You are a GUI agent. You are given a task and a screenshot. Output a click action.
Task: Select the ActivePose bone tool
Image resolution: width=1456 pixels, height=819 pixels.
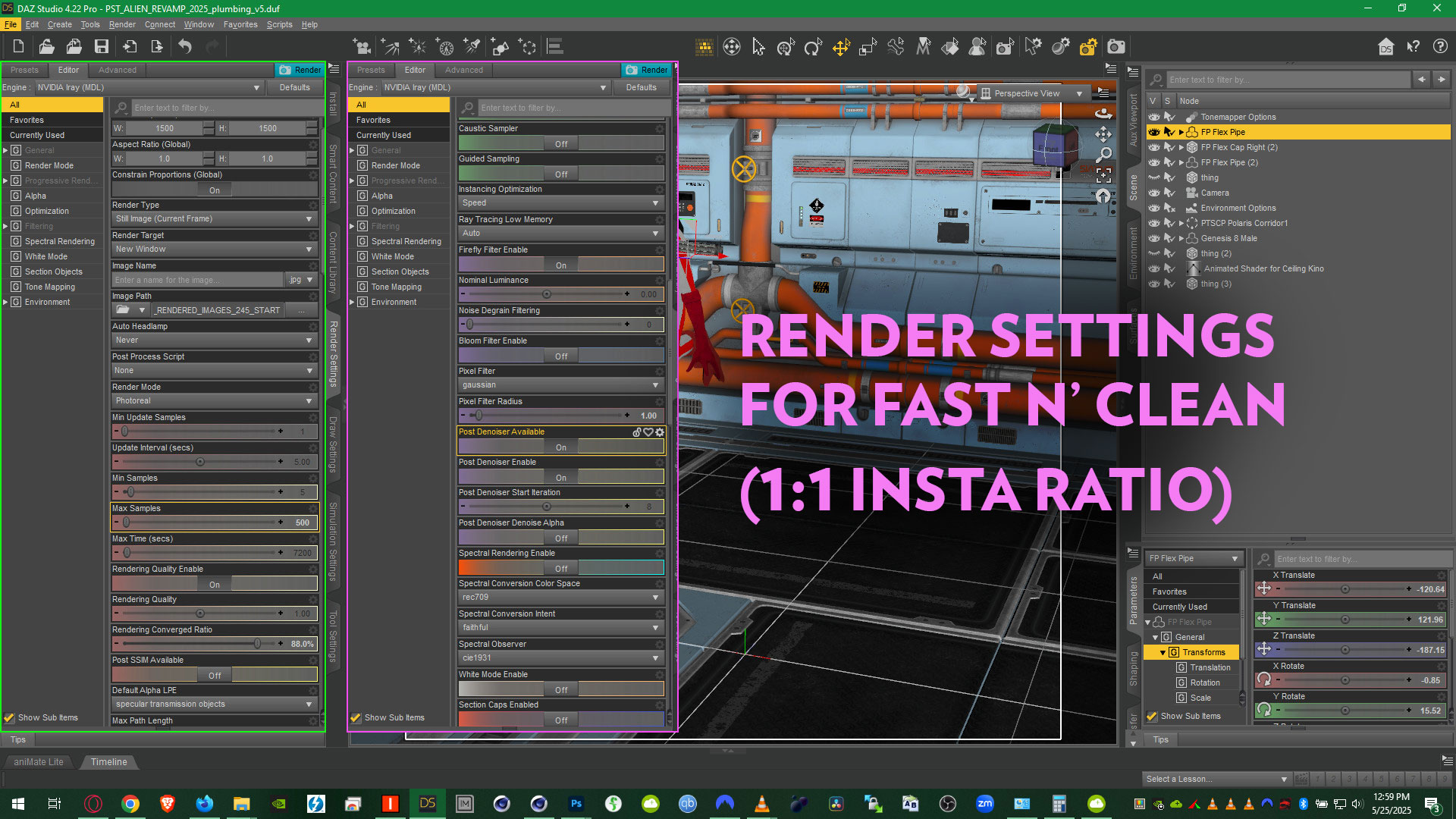(x=896, y=47)
